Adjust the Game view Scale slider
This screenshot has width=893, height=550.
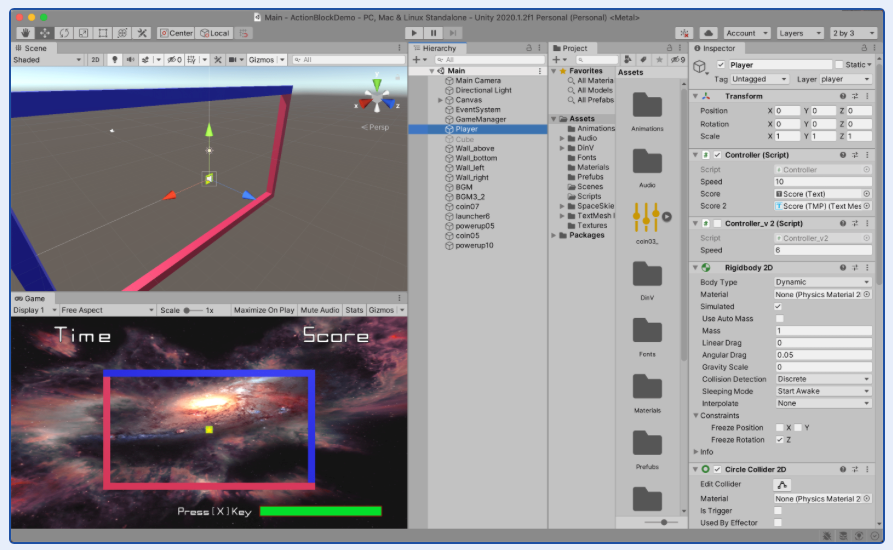click(x=192, y=310)
